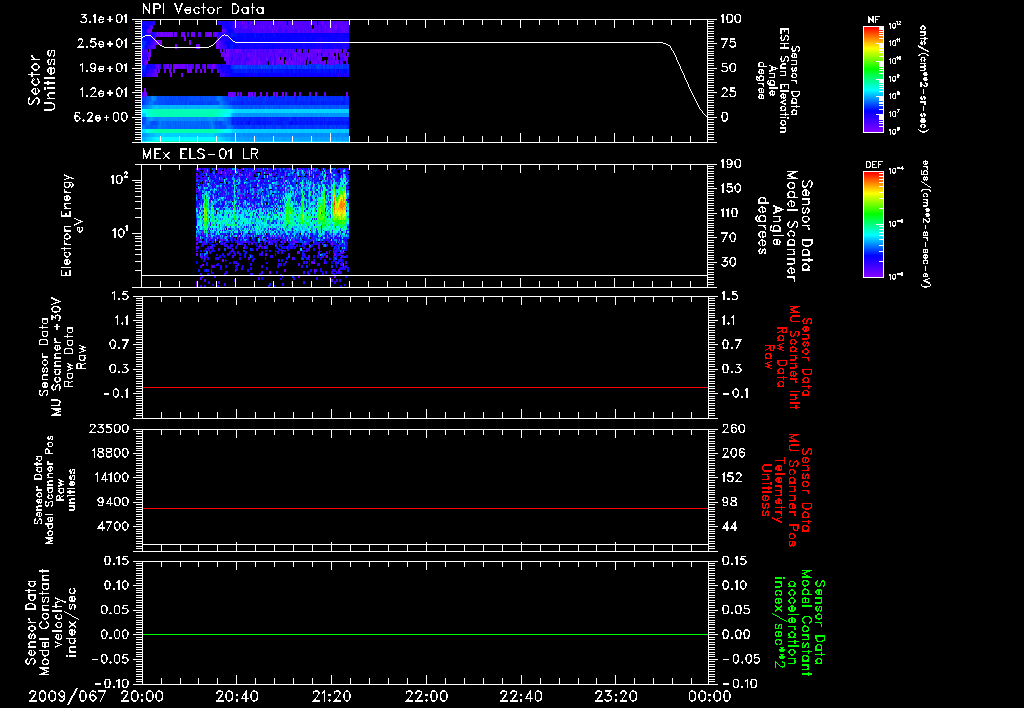Image resolution: width=1024 pixels, height=708 pixels.
Task: Click the 'Sector Unitless' y-axis label
Action: 42,80
